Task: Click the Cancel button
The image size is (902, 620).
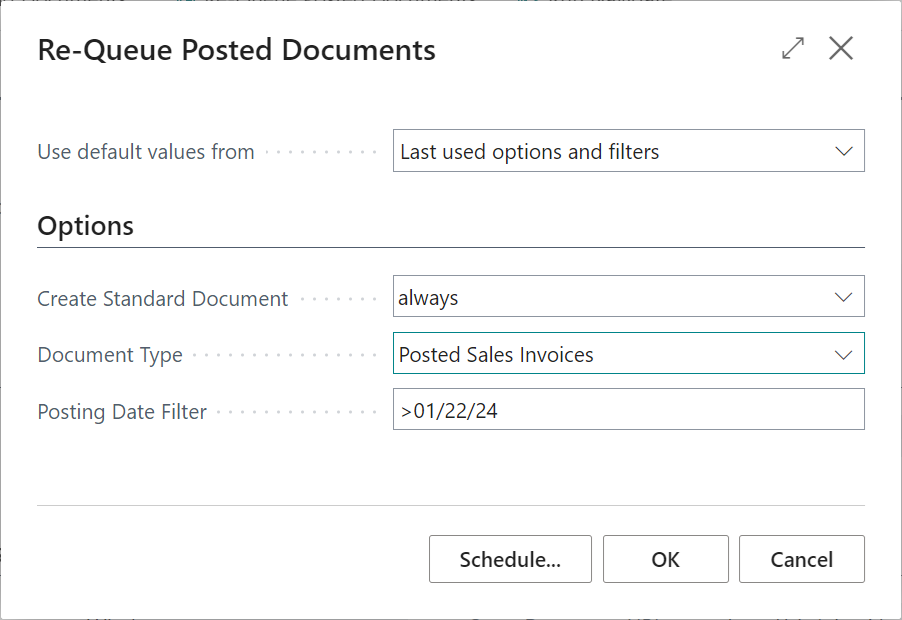Action: [801, 560]
